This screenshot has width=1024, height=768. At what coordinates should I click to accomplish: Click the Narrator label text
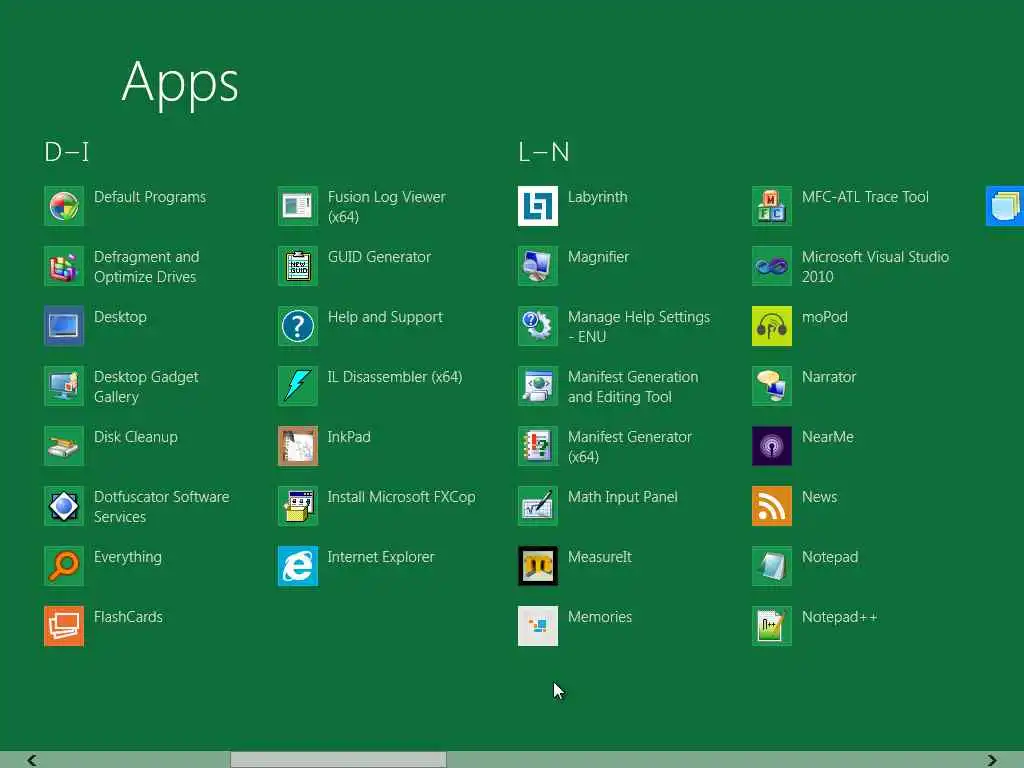[829, 377]
